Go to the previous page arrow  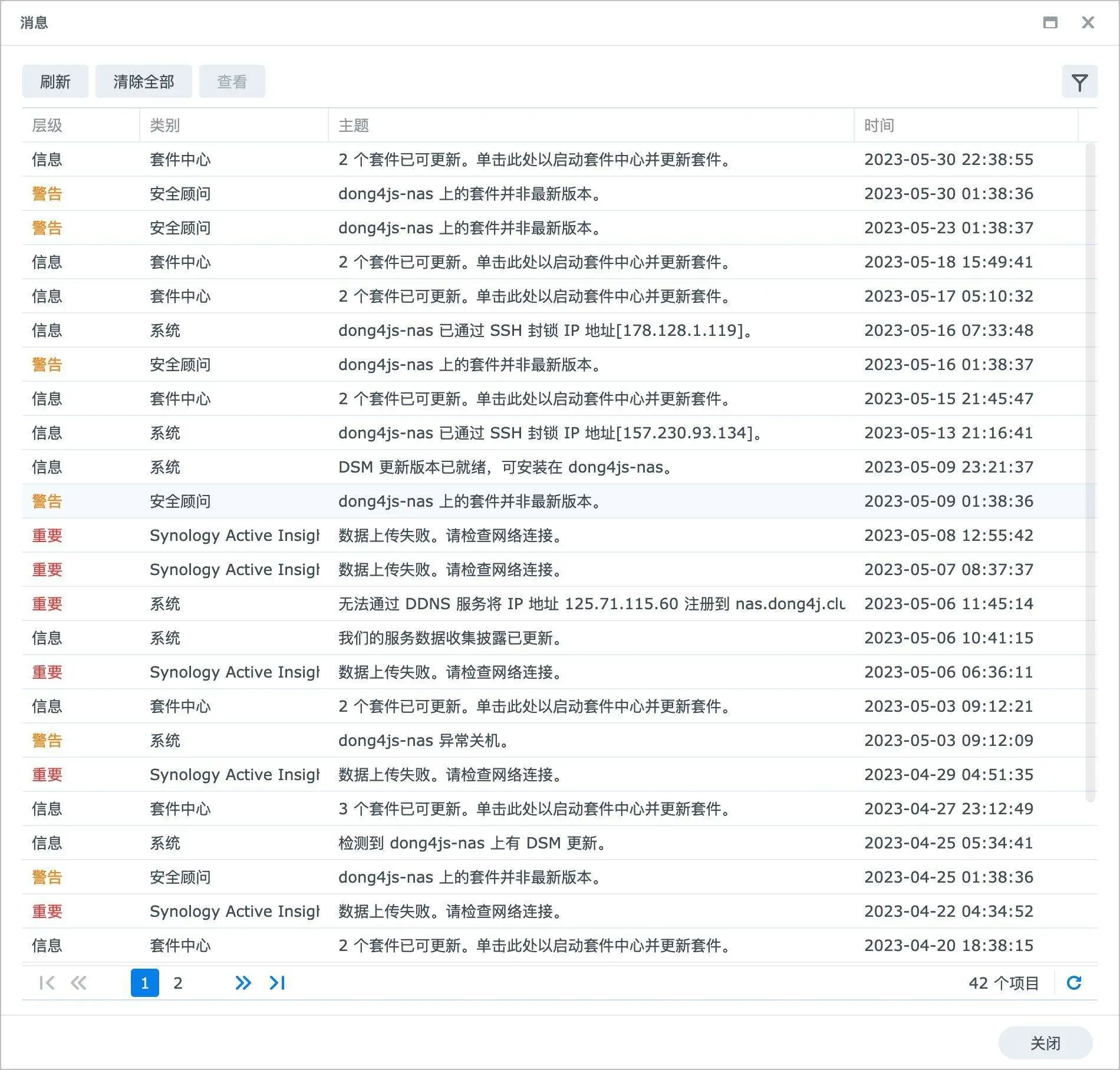(78, 983)
